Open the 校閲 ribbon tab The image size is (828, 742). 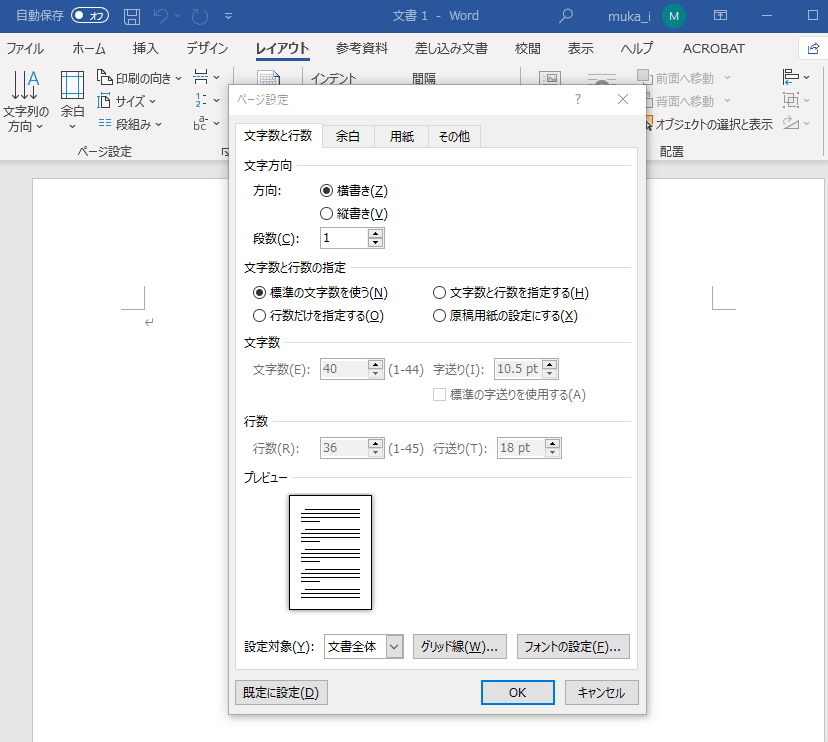(528, 49)
